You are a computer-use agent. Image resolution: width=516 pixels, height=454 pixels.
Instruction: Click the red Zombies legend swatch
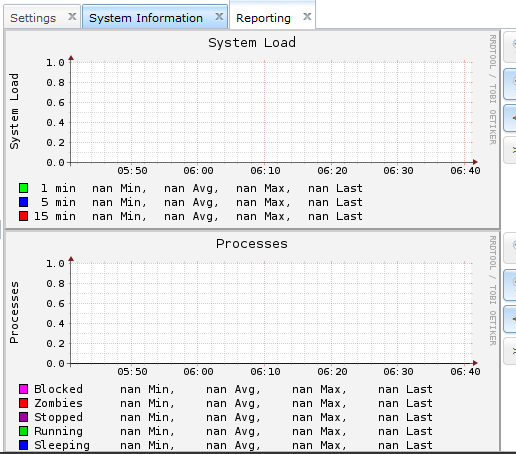pos(23,403)
